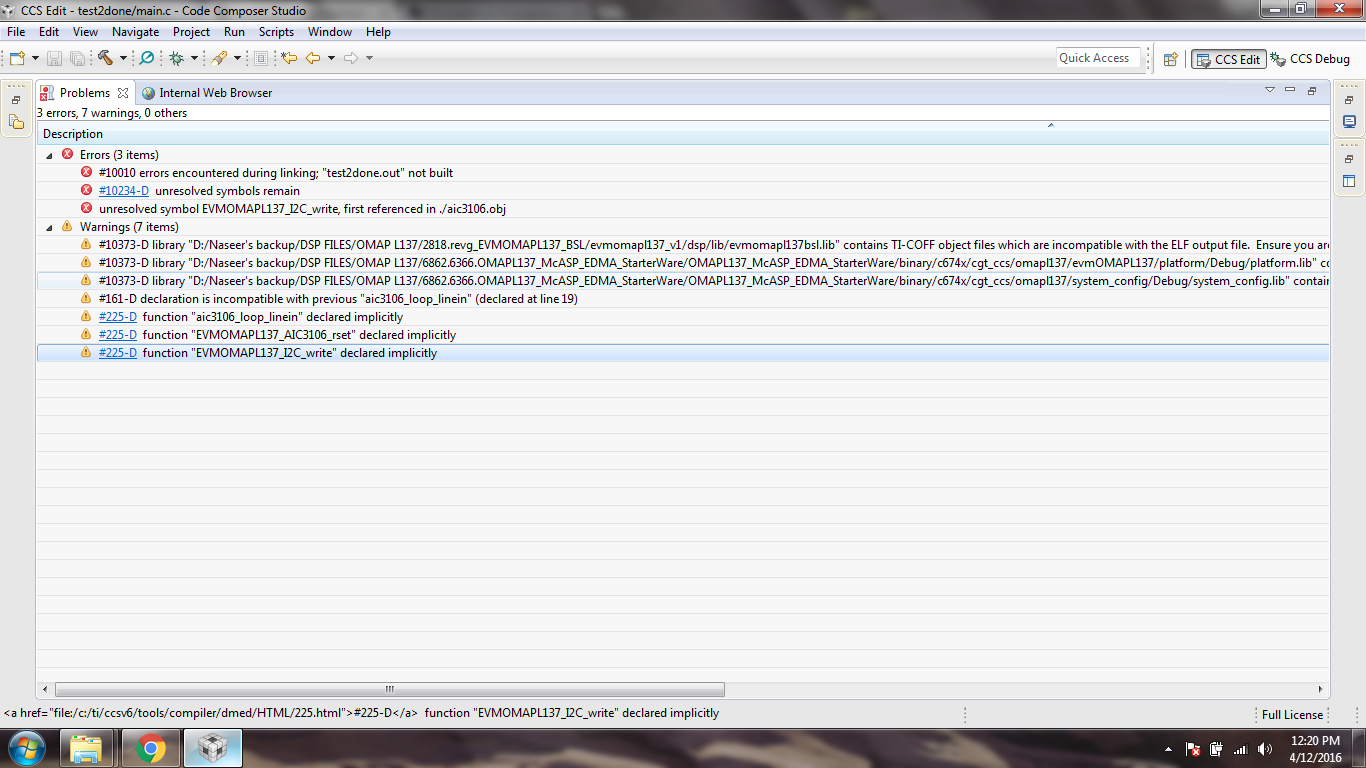Click the Full License status bar entry
This screenshot has width=1366, height=768.
tap(1292, 714)
